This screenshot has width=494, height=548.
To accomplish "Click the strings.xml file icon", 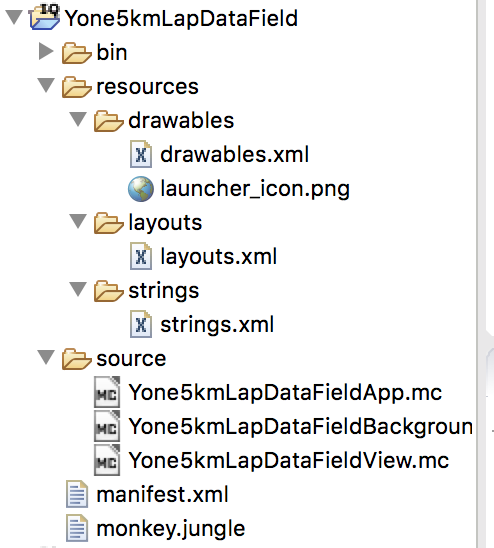I will pyautogui.click(x=141, y=324).
